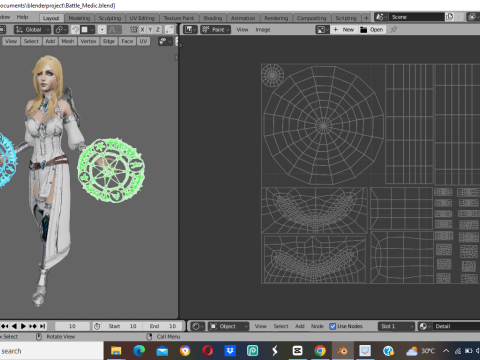The width and height of the screenshot is (480, 360).
Task: Toggle the pin image icon
Action: [394, 30]
